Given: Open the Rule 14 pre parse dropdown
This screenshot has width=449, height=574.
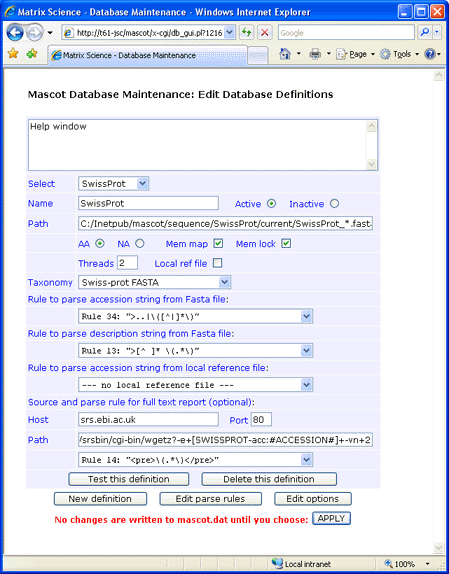Looking at the screenshot, I should click(195, 460).
